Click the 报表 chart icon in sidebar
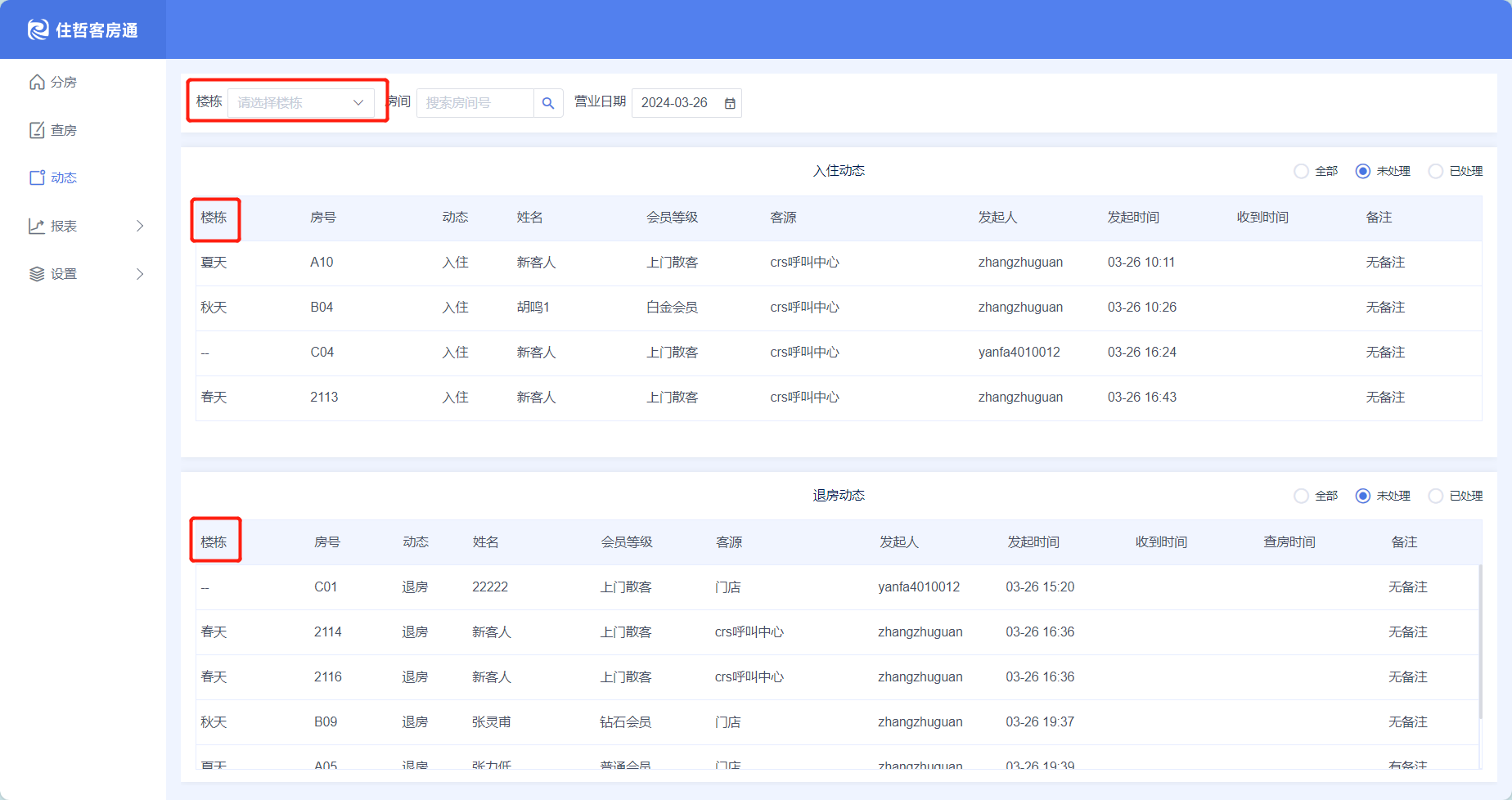The width and height of the screenshot is (1512, 800). [37, 226]
